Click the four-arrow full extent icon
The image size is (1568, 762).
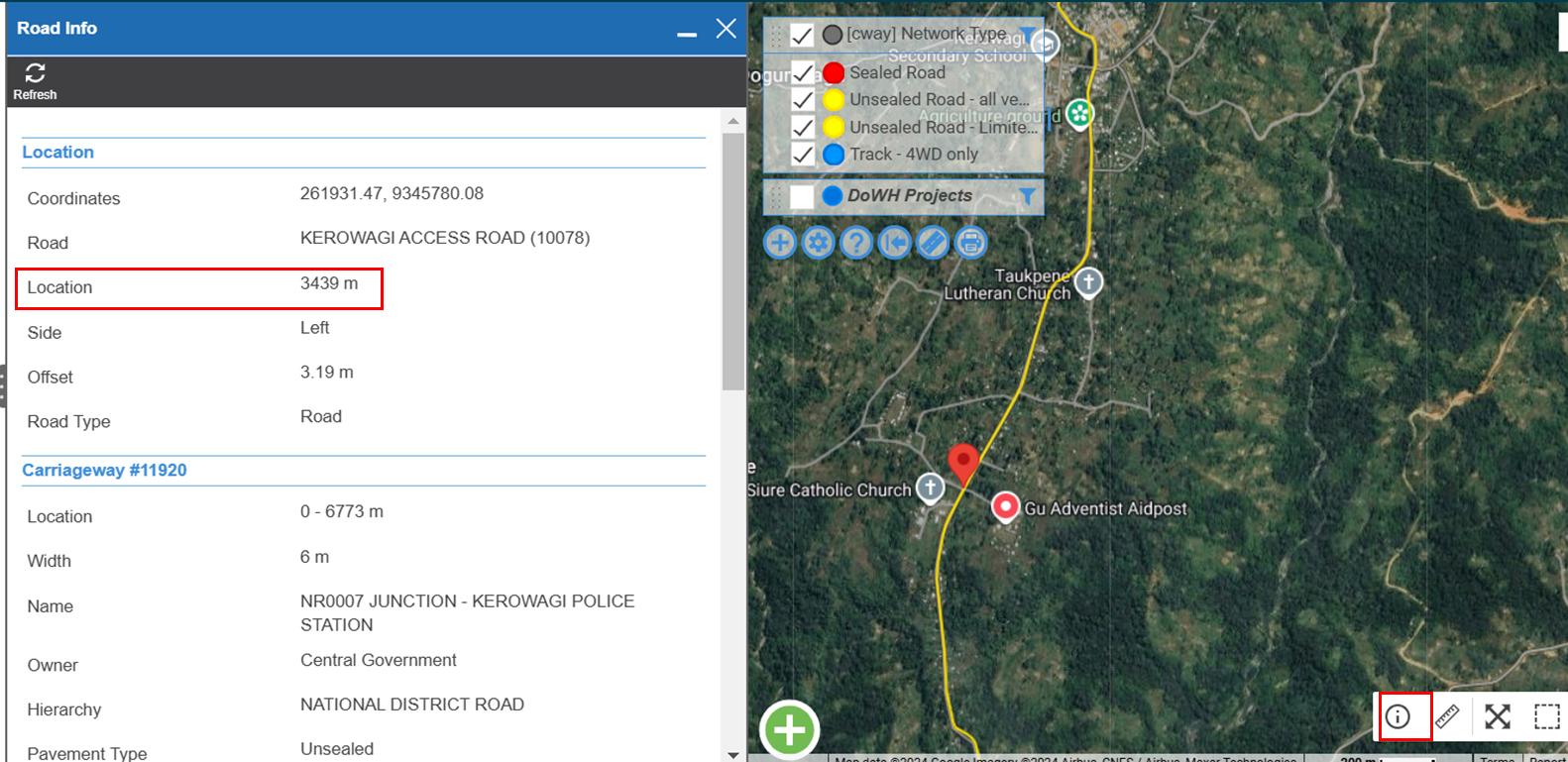coord(1498,716)
